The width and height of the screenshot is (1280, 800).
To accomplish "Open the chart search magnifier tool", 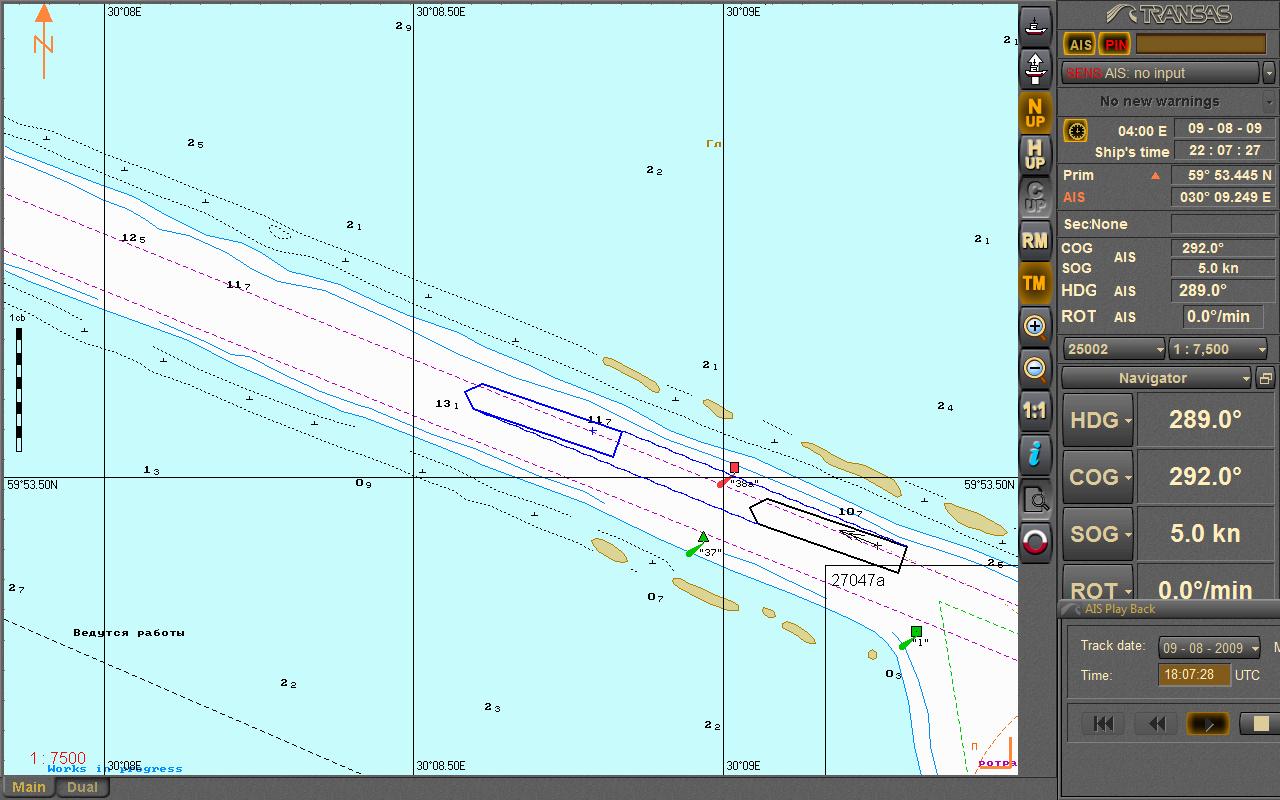I will (1035, 500).
